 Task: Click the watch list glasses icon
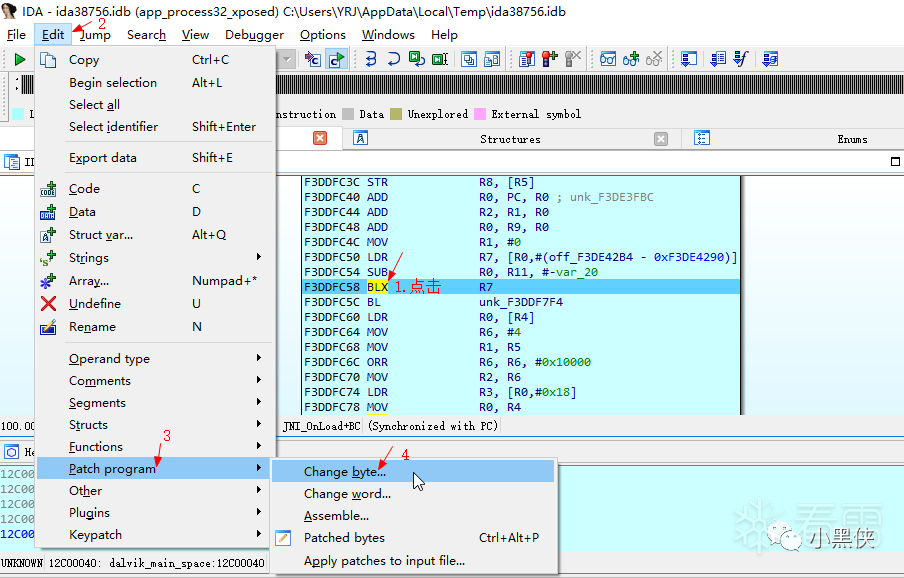click(x=608, y=59)
